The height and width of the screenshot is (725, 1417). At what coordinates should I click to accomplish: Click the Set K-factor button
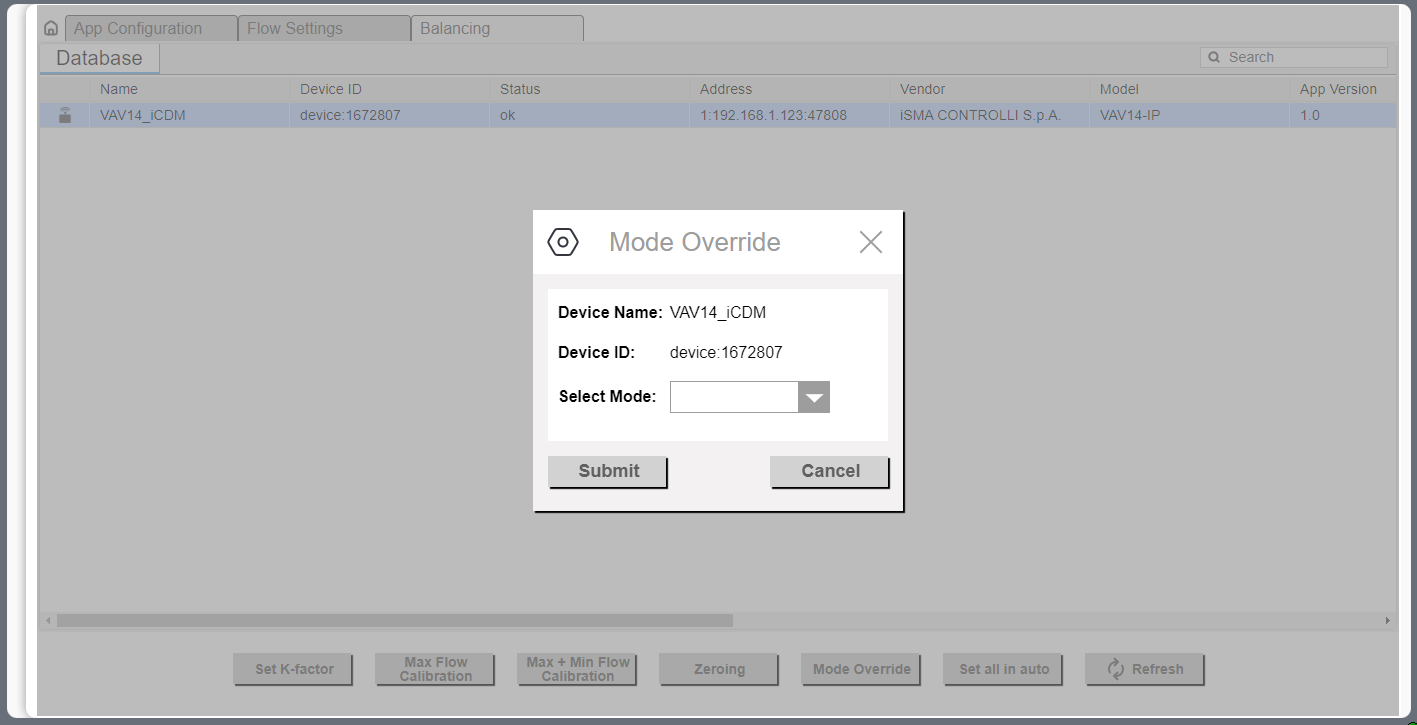293,669
